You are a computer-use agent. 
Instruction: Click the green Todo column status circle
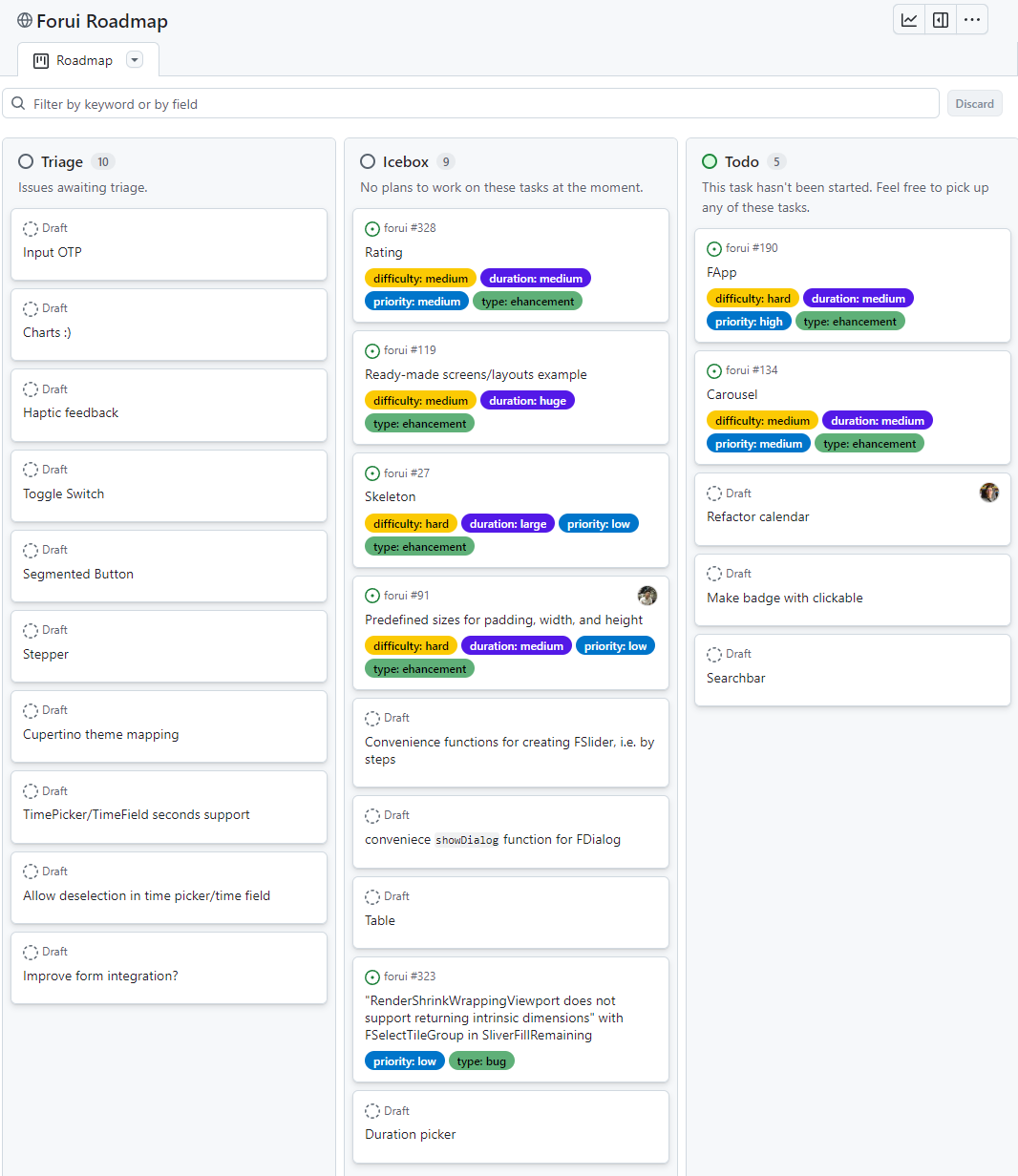point(710,162)
